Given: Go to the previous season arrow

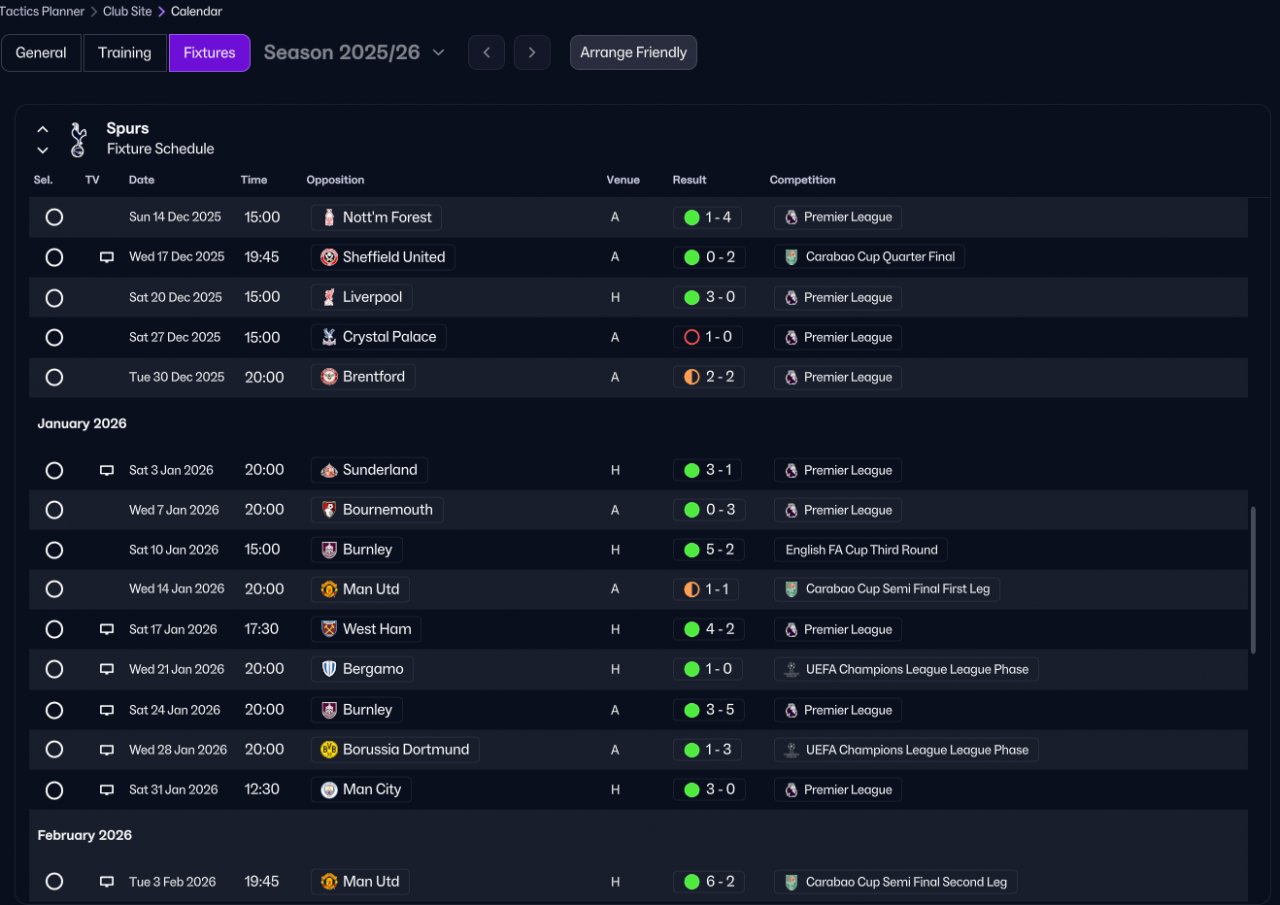Looking at the screenshot, I should (x=486, y=53).
